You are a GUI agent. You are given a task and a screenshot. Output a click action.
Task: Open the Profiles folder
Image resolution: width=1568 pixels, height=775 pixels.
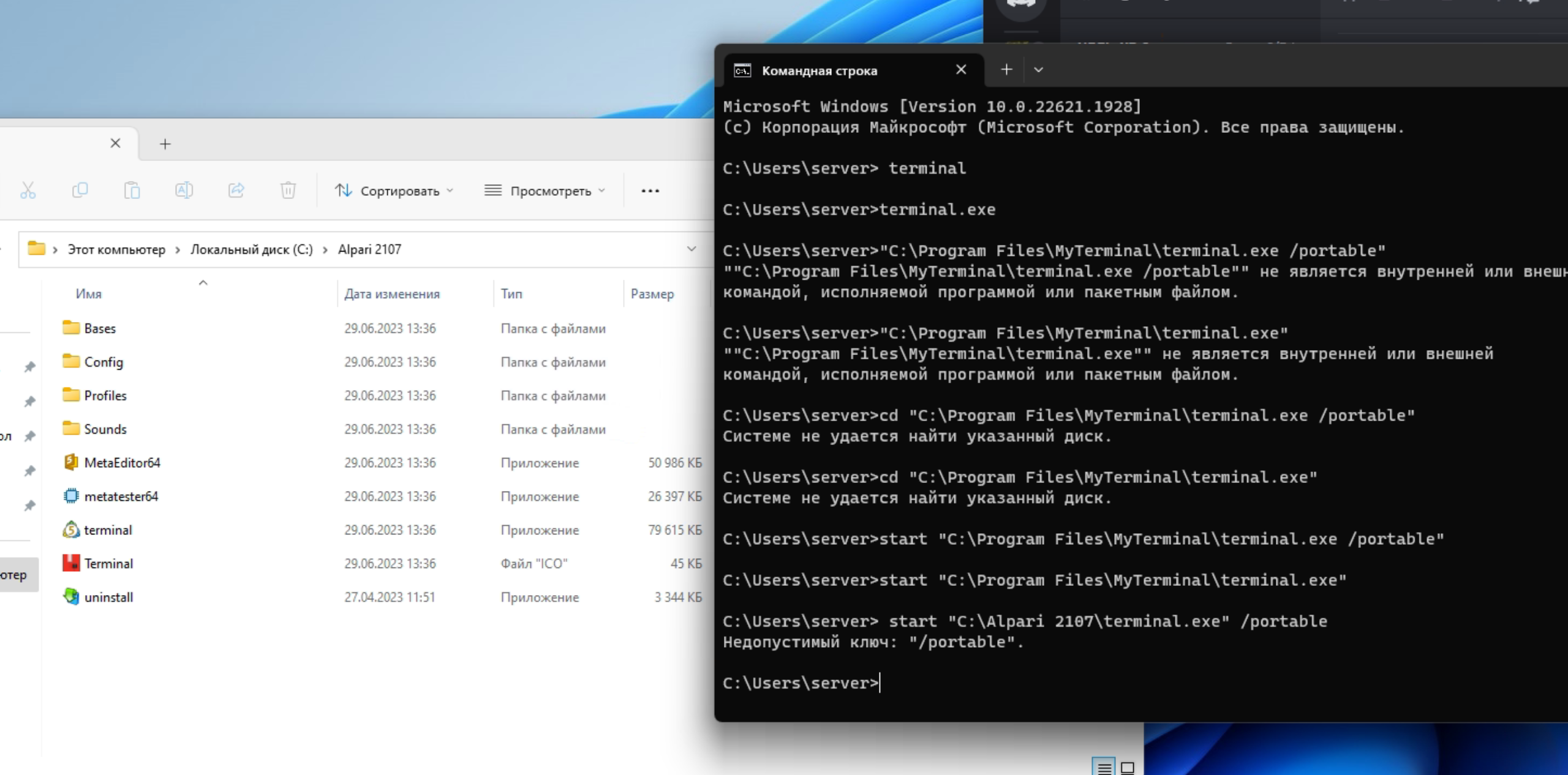pos(105,395)
